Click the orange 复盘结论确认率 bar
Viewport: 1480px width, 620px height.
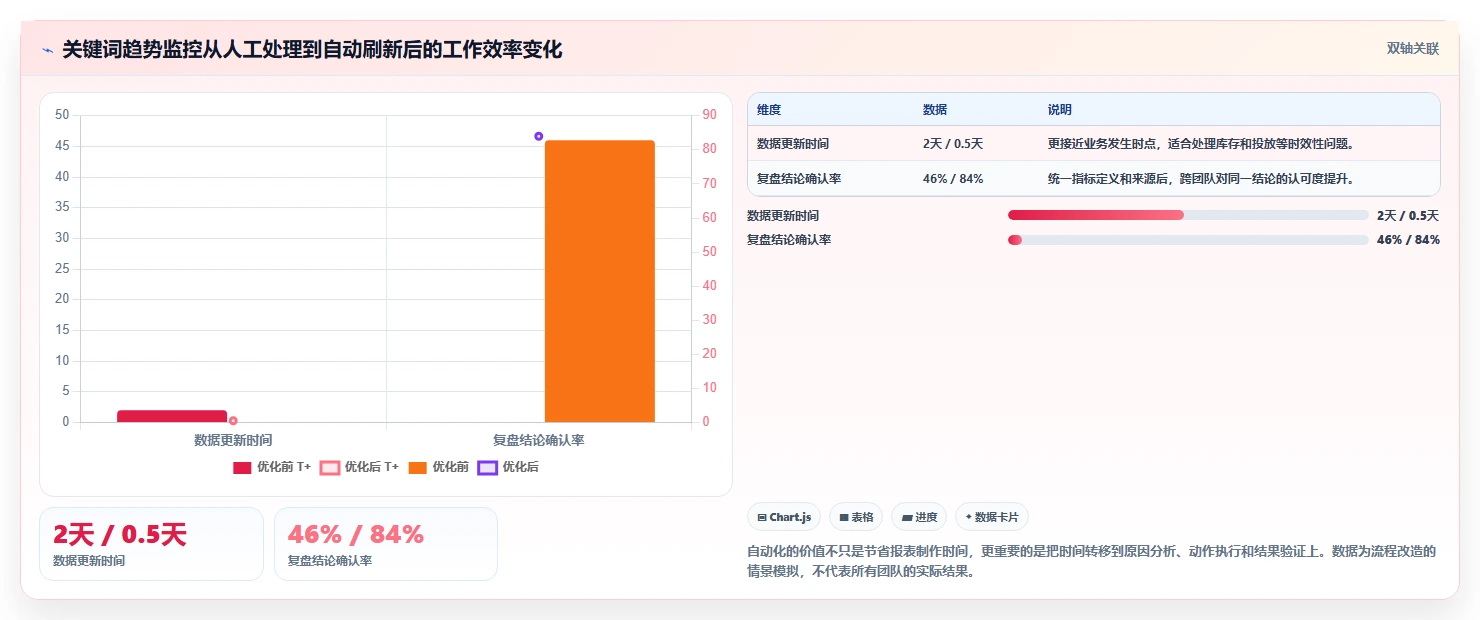600,281
